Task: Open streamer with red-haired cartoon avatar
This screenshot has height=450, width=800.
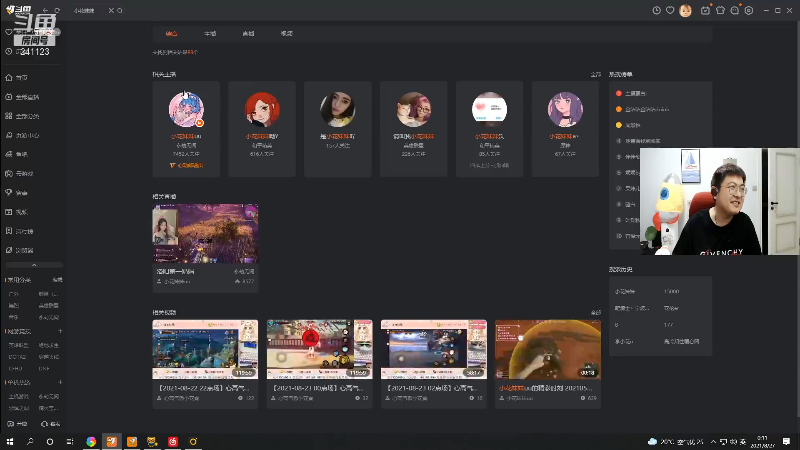Action: pyautogui.click(x=262, y=109)
